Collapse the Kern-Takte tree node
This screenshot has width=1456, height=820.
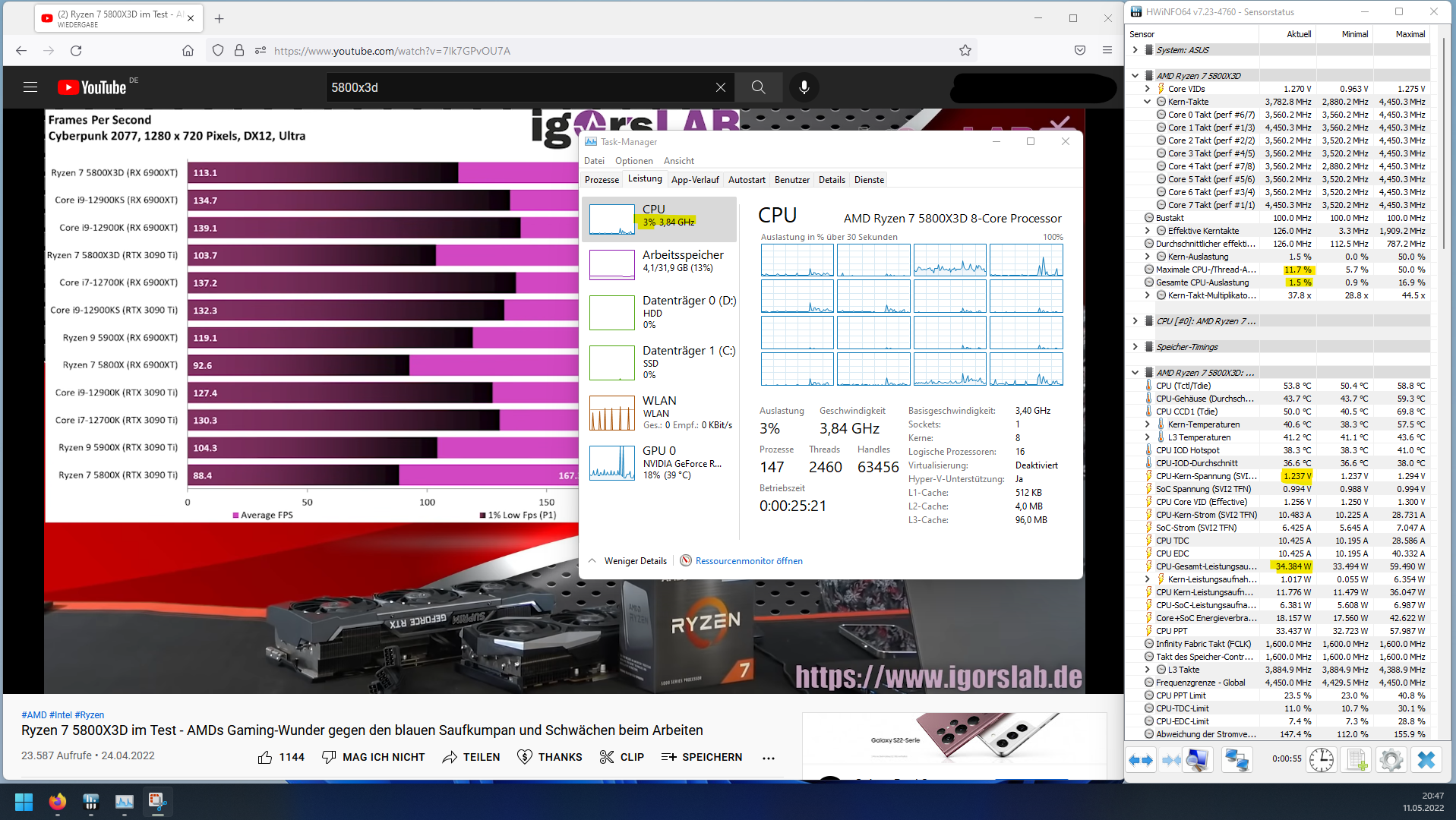pos(1147,102)
